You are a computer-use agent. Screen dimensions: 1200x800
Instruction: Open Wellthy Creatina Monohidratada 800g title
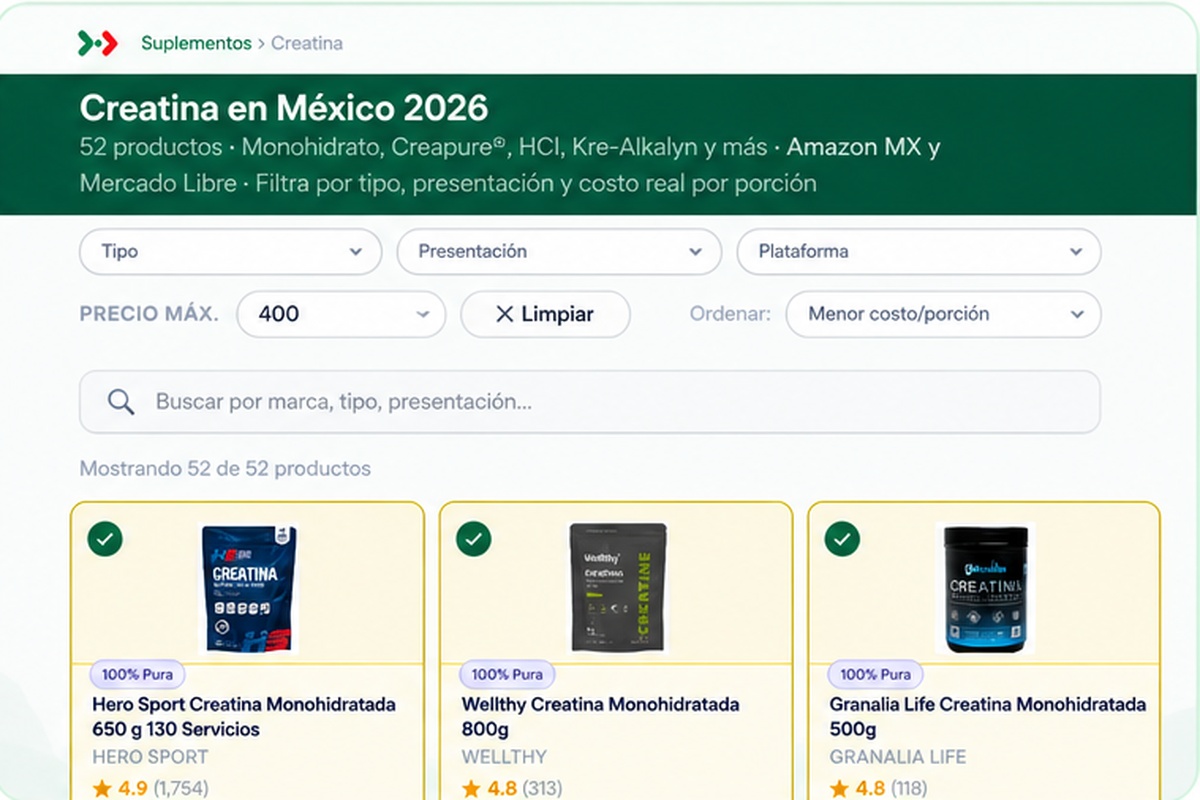(601, 717)
